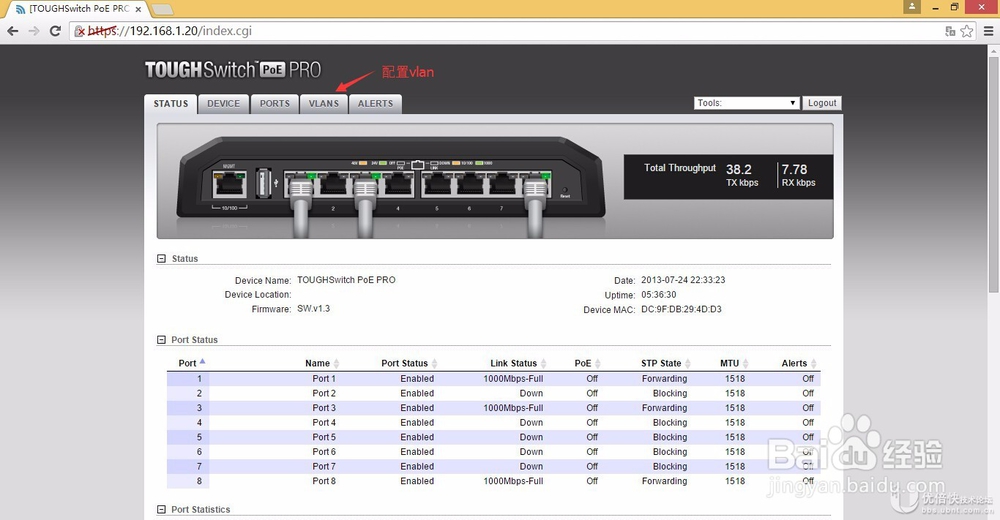Select the Port 8 name cell
This screenshot has width=1000, height=520.
point(324,481)
